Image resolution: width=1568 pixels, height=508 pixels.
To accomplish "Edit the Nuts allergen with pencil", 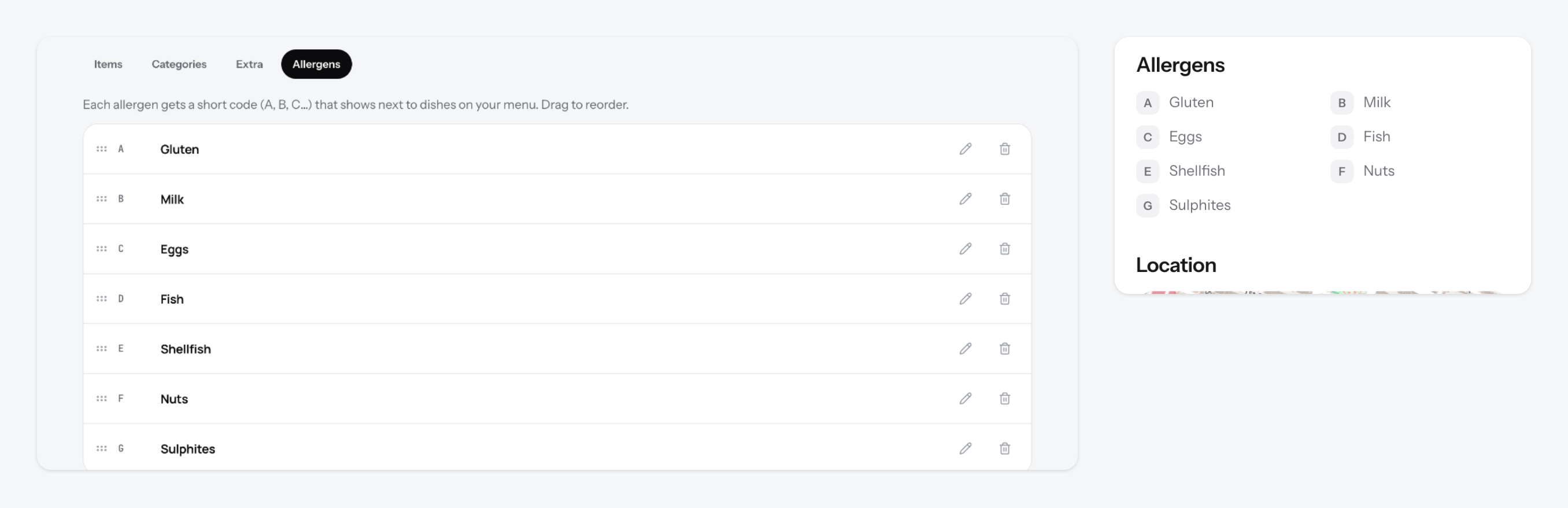I will 966,399.
